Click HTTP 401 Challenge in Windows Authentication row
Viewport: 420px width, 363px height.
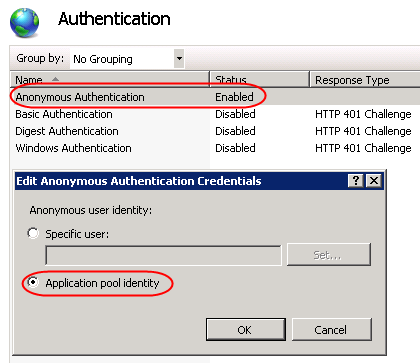363,148
